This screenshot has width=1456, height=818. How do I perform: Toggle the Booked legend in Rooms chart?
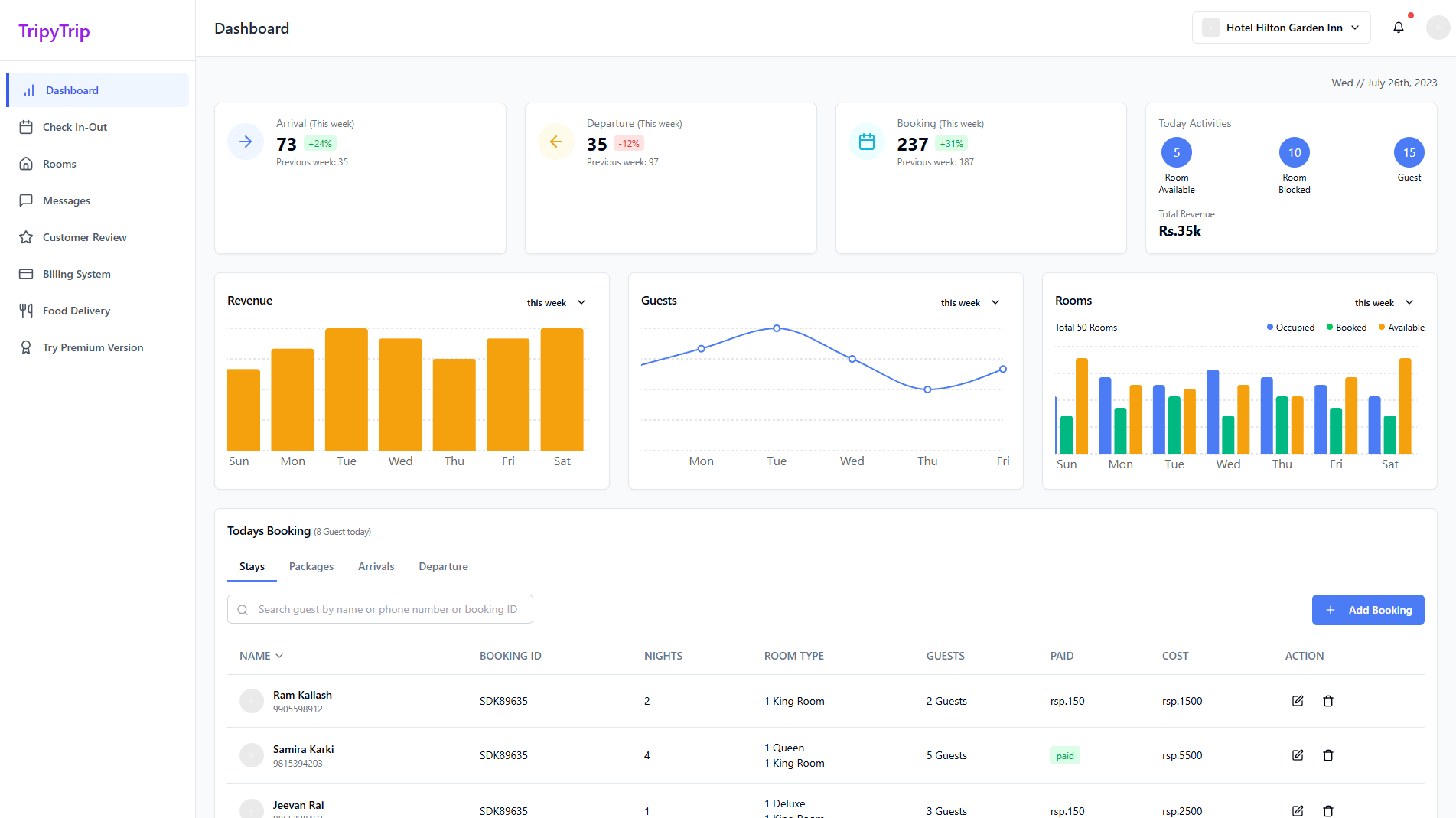tap(1347, 328)
